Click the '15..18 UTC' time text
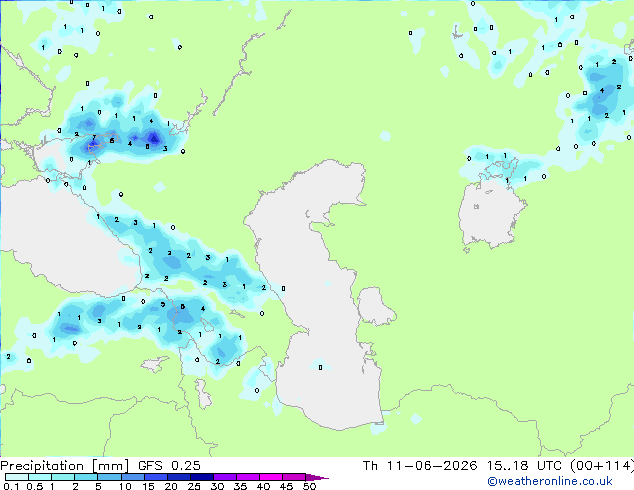 point(524,466)
